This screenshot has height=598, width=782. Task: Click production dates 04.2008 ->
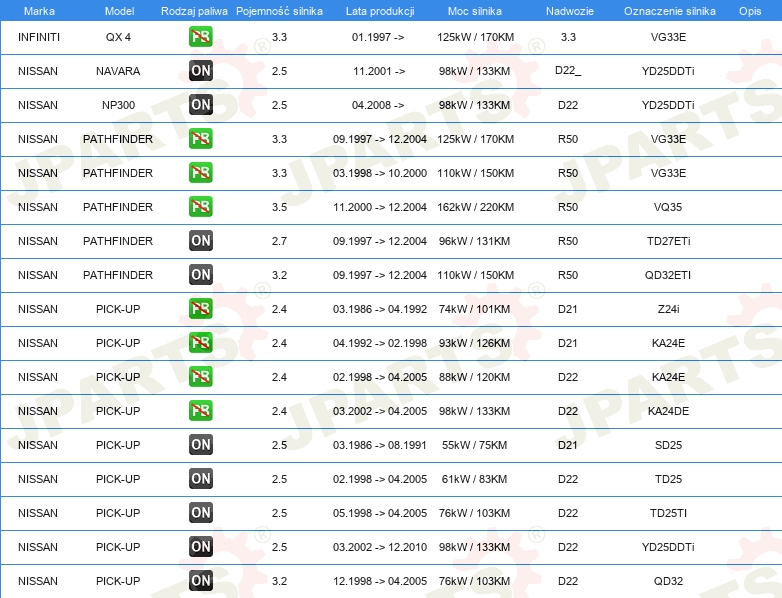pos(378,105)
